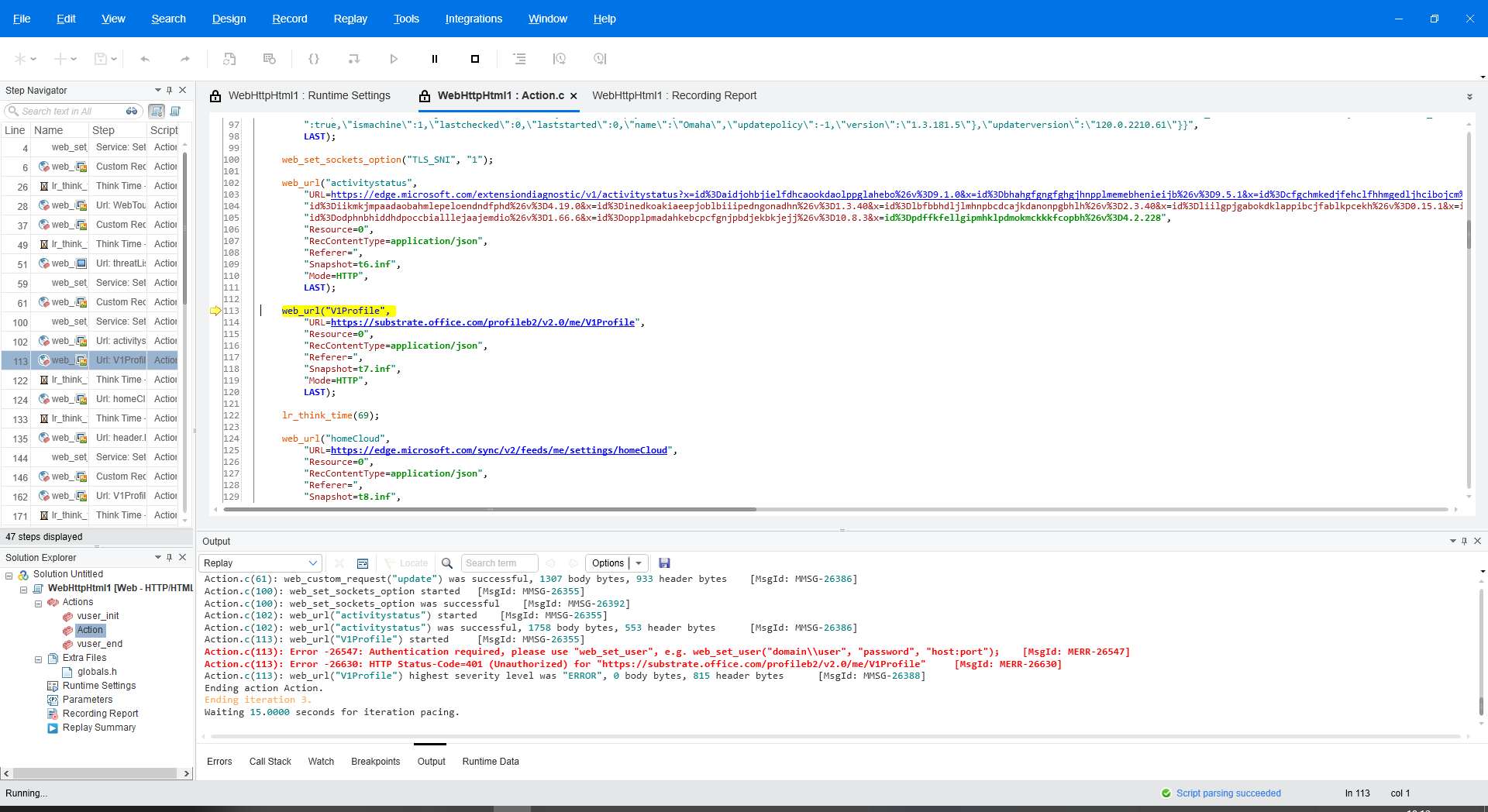
Task: Open the Runtime Data bottom tab
Action: click(x=491, y=762)
